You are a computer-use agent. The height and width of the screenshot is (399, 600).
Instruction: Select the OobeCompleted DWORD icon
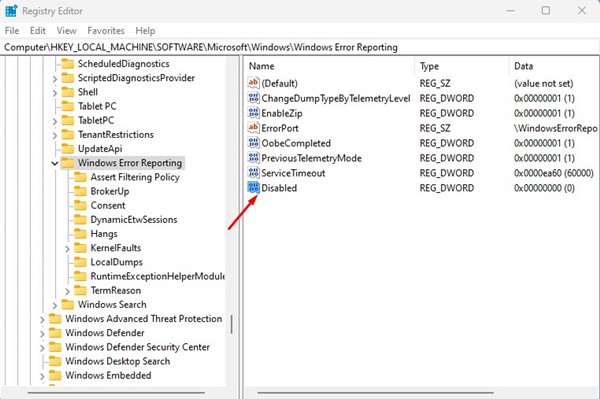click(x=253, y=143)
